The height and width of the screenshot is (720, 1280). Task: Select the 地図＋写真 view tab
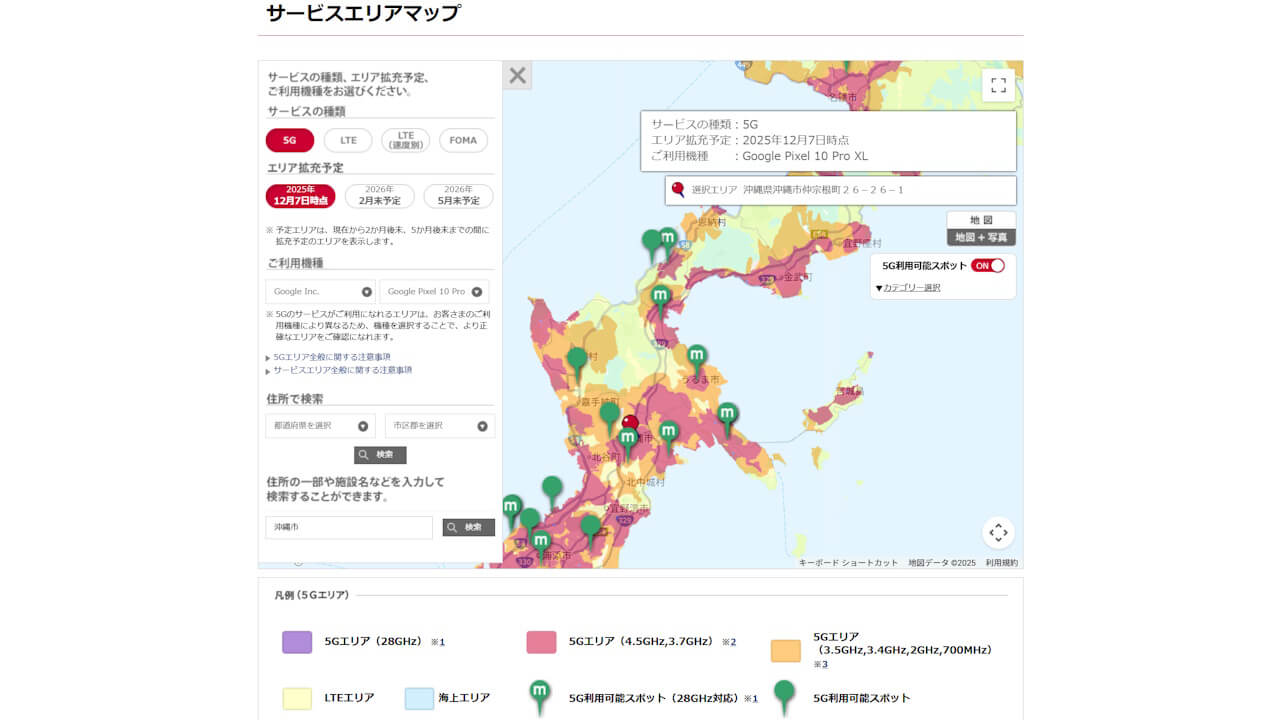pos(981,237)
